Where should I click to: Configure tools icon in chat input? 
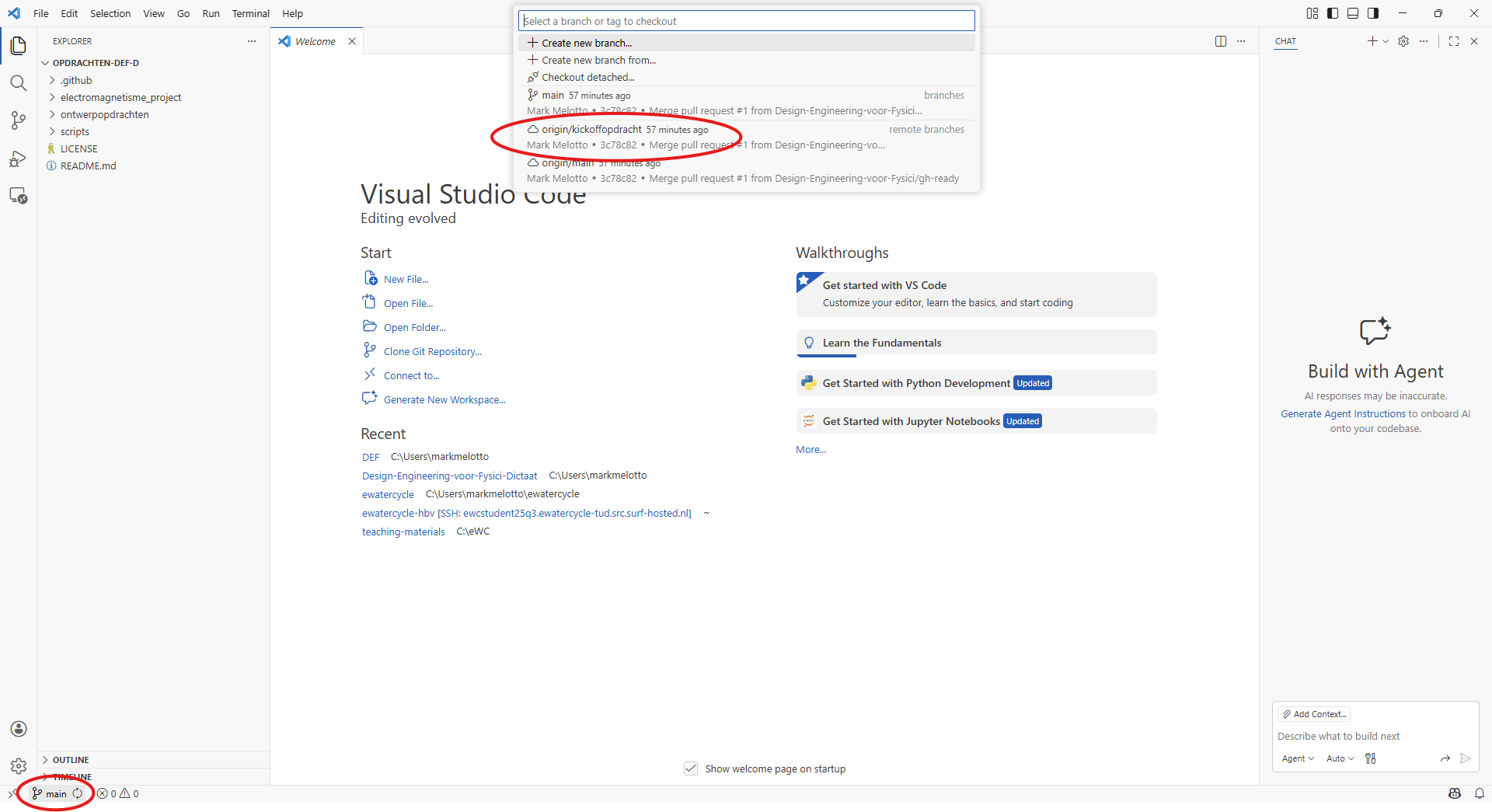click(1371, 758)
